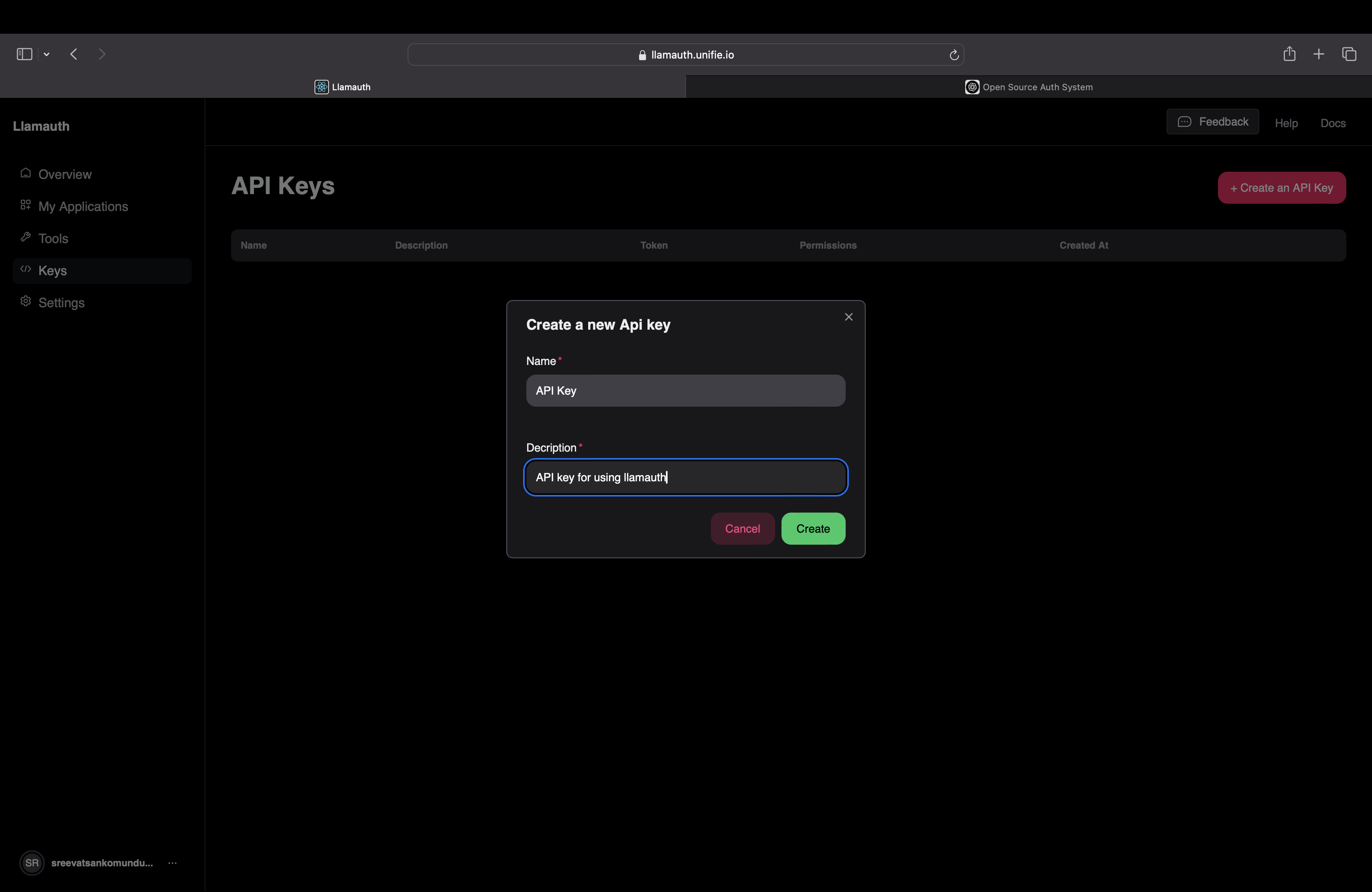Open the account three-dots menu
Image resolution: width=1372 pixels, height=892 pixels.
coord(173,863)
